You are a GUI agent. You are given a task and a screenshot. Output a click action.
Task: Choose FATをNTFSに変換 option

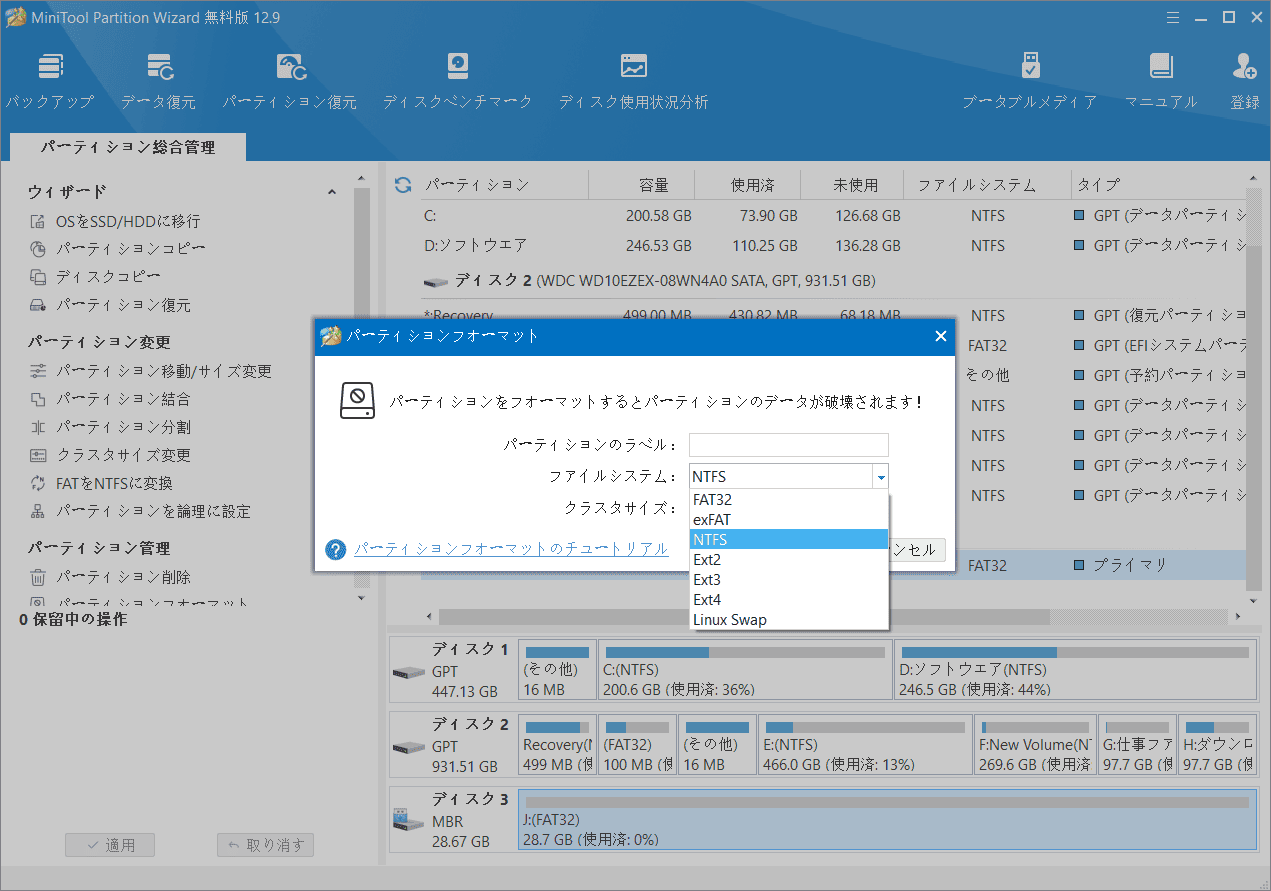click(x=101, y=483)
